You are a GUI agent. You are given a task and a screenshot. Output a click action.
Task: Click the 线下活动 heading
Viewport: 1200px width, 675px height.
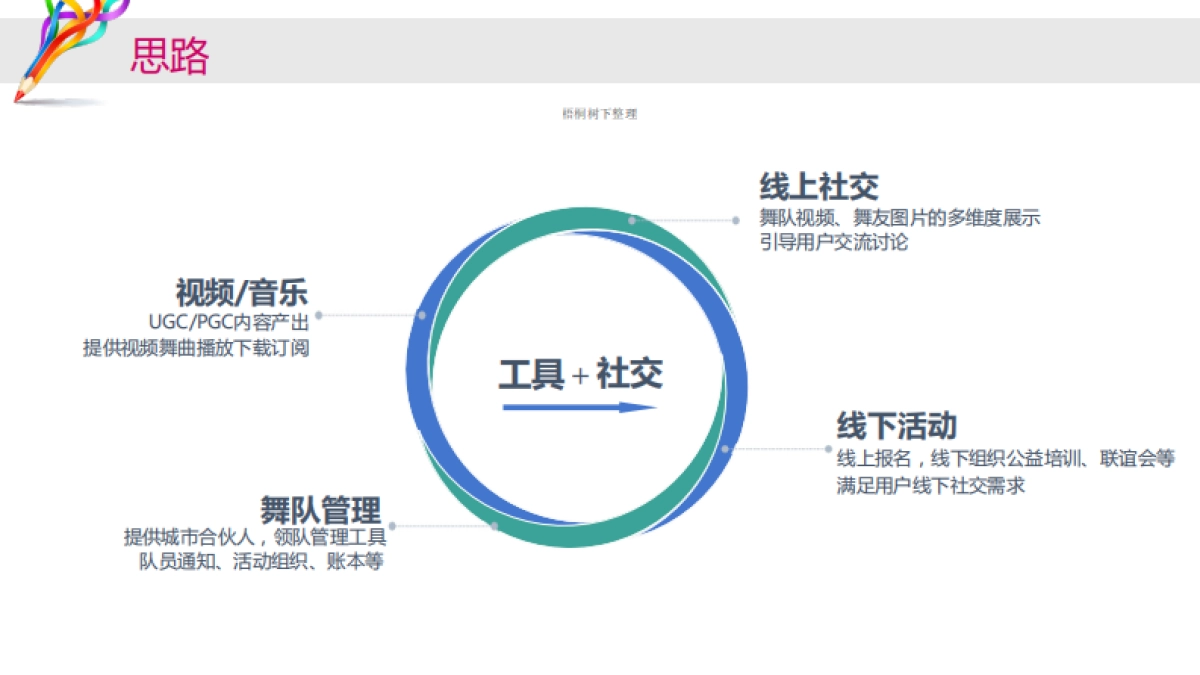[x=899, y=425]
